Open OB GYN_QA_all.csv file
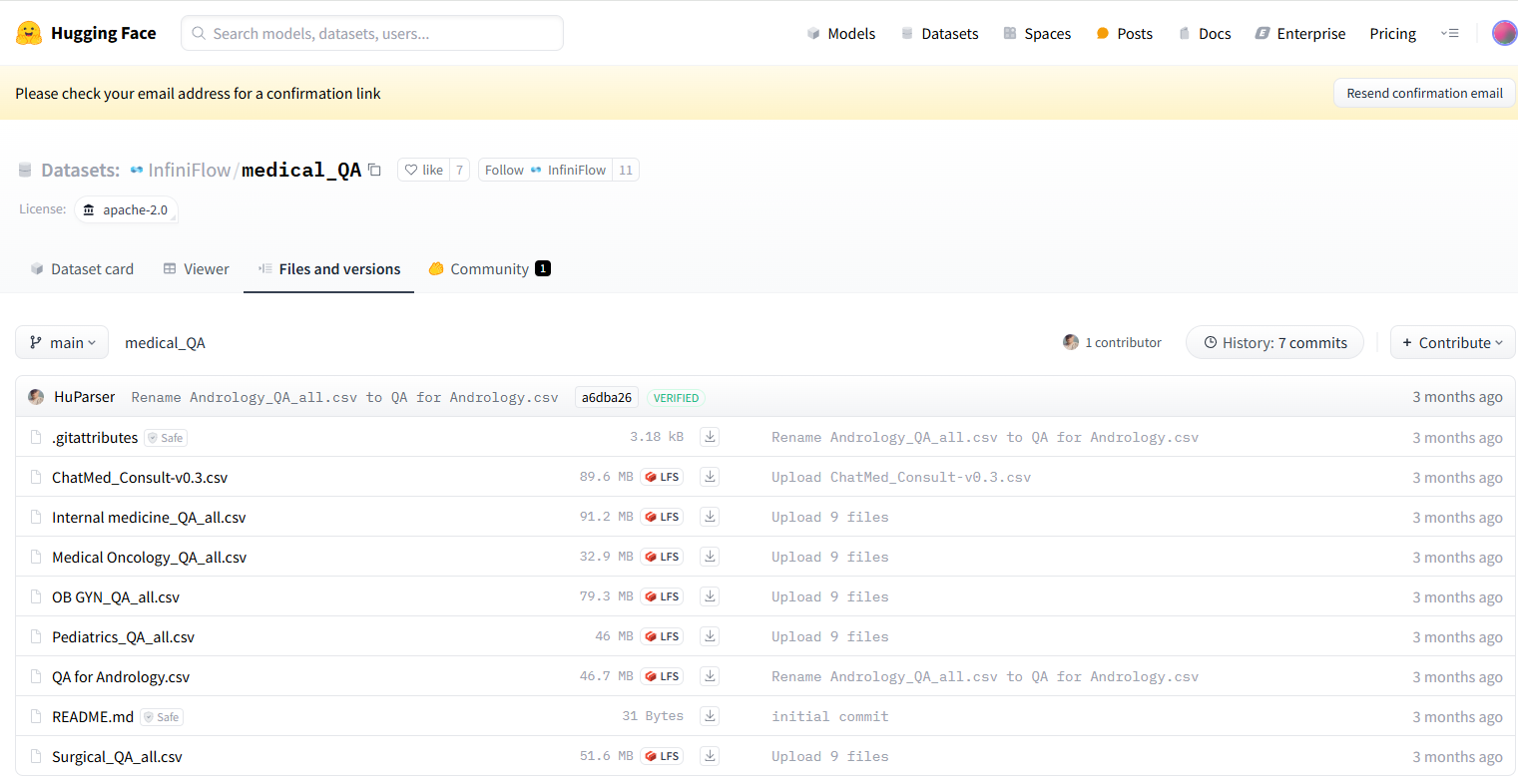 (x=116, y=597)
